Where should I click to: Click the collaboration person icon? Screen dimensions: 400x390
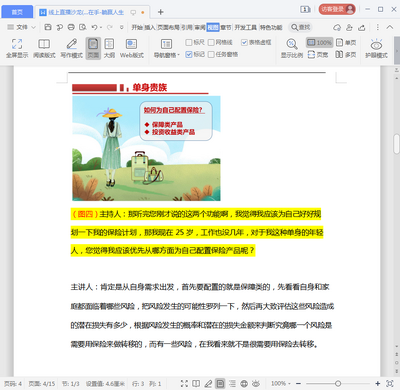coord(349,27)
